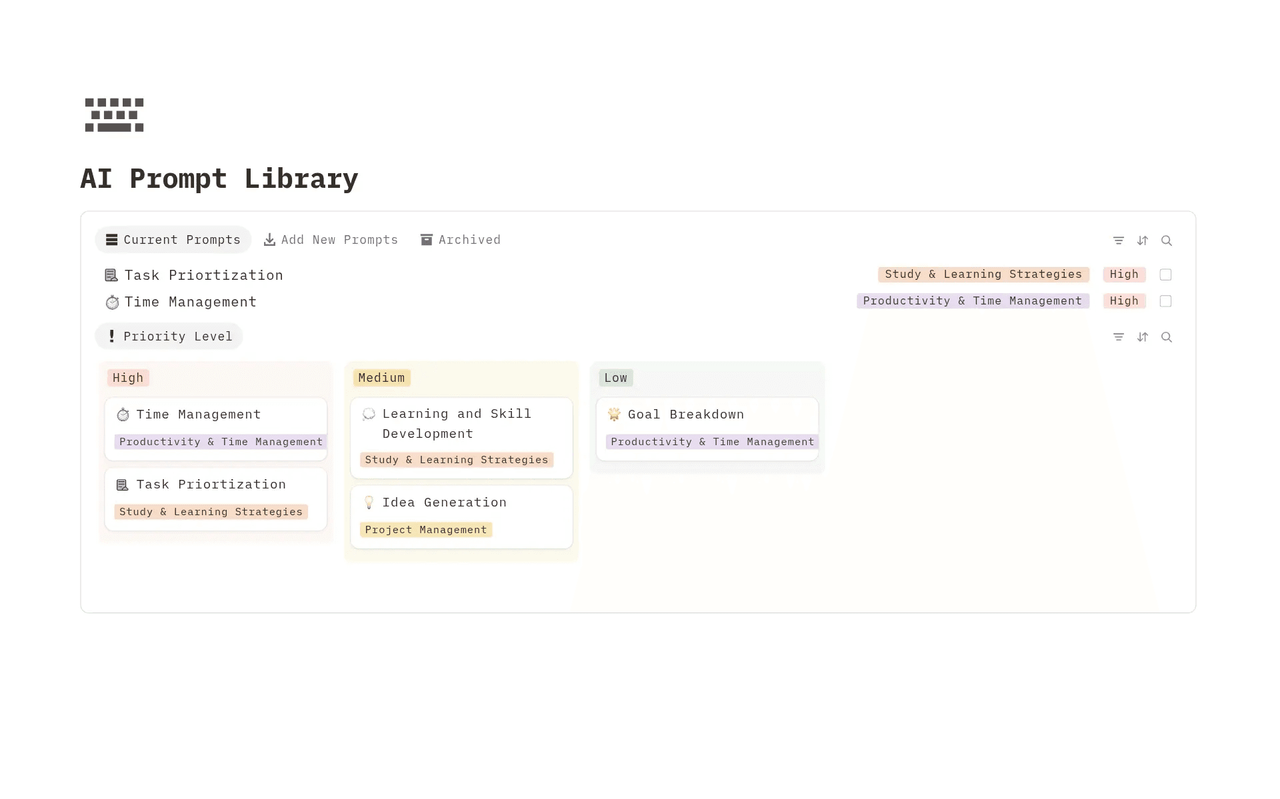This screenshot has width=1280, height=799.
Task: Click sort icon in Priority Level toolbar
Action: click(x=1142, y=337)
